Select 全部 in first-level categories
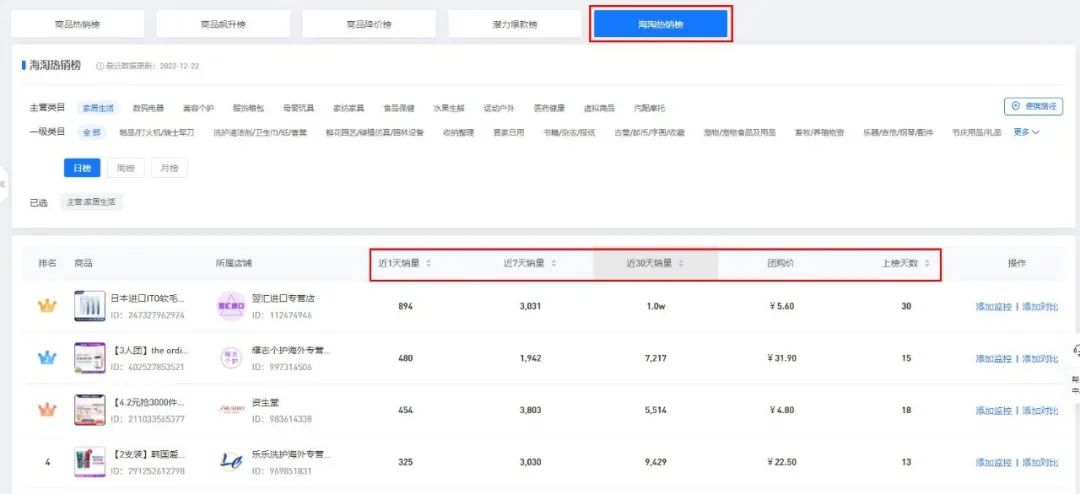 point(92,132)
